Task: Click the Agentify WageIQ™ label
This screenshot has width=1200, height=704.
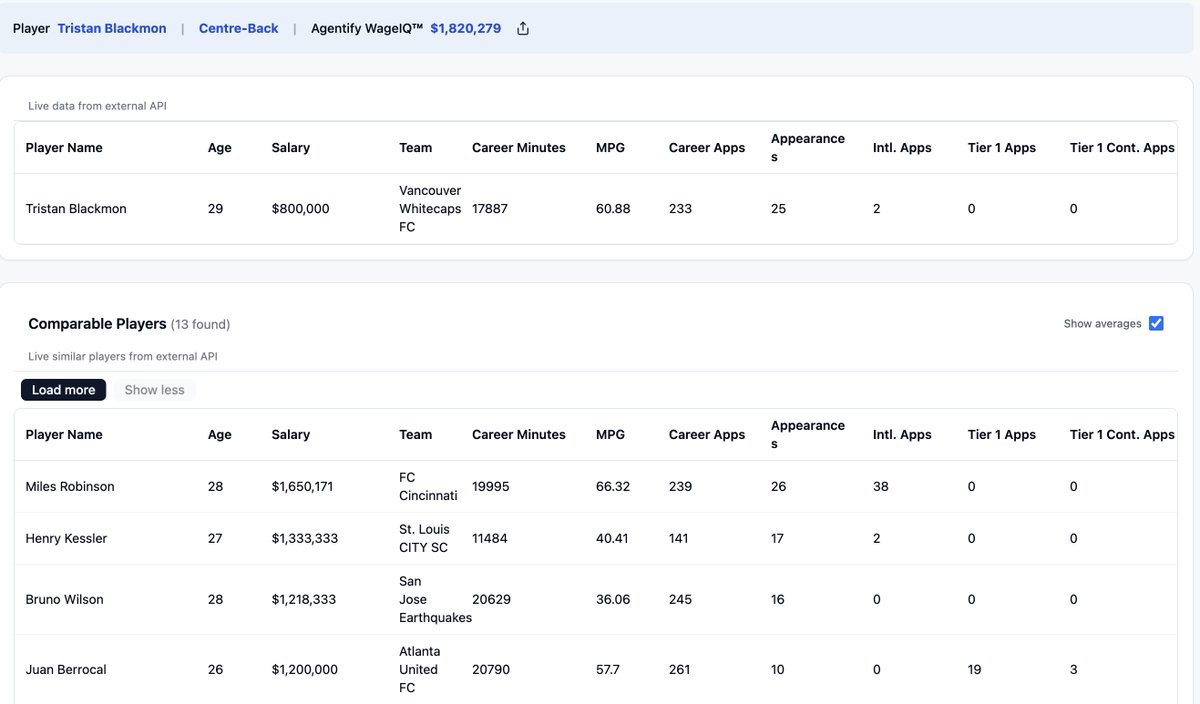Action: 367,28
